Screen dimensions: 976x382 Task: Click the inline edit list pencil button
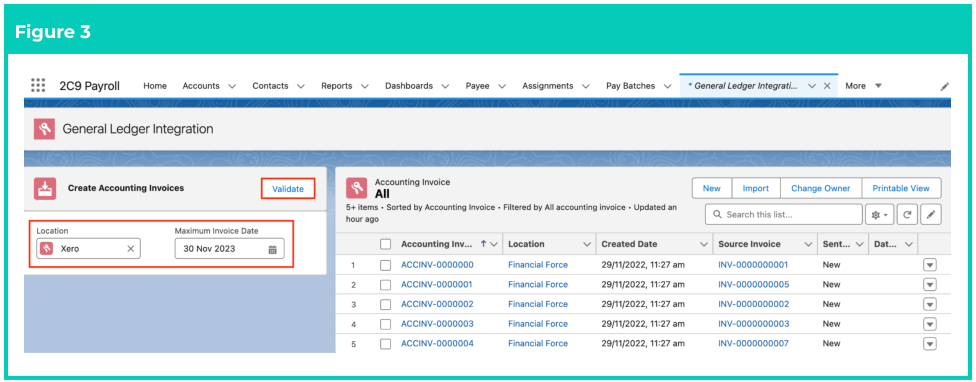(x=931, y=215)
